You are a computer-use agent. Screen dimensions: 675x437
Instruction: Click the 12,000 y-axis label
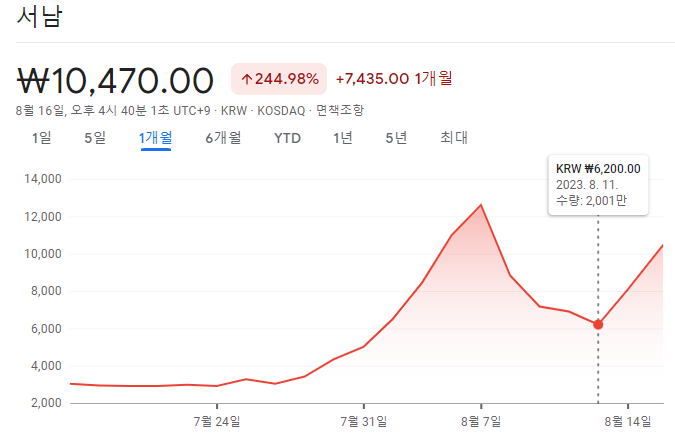click(43, 217)
